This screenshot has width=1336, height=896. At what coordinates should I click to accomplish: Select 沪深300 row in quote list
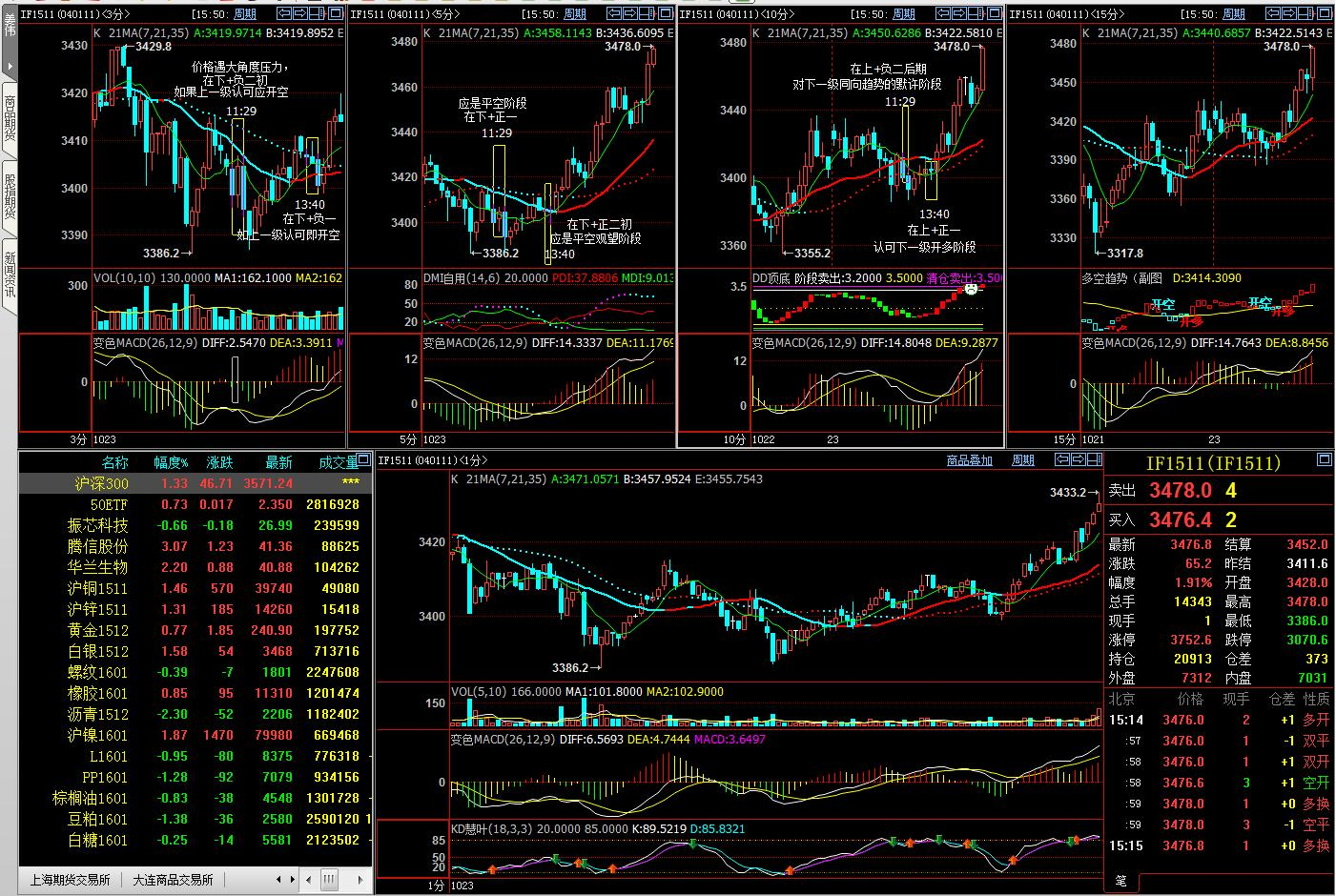click(x=195, y=483)
